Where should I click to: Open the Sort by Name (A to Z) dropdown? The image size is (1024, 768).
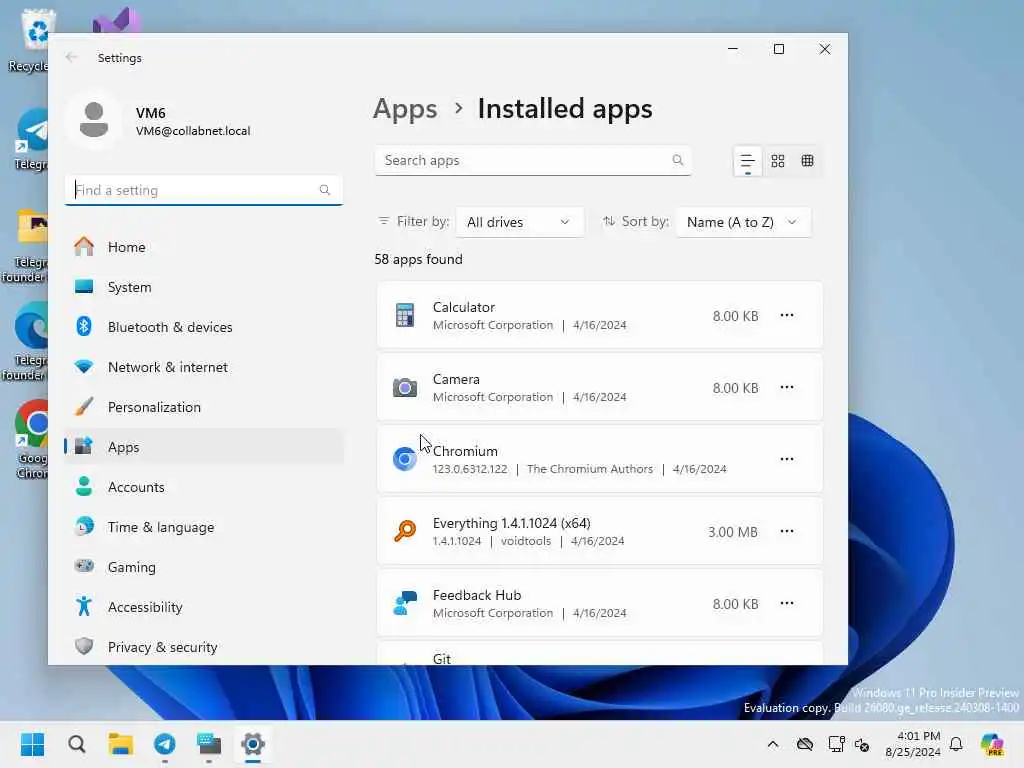pyautogui.click(x=743, y=222)
